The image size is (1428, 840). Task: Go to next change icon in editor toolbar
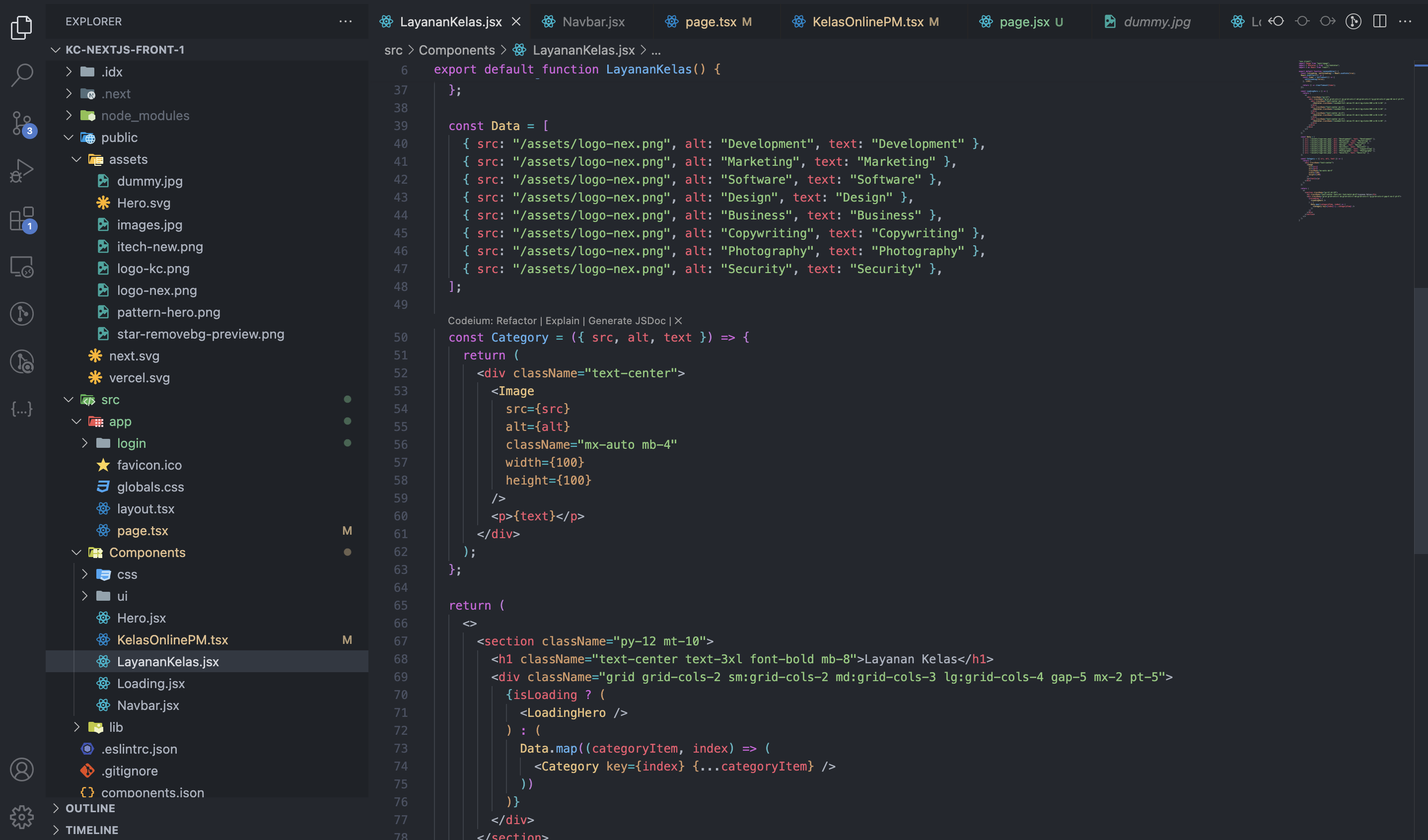(x=1327, y=21)
